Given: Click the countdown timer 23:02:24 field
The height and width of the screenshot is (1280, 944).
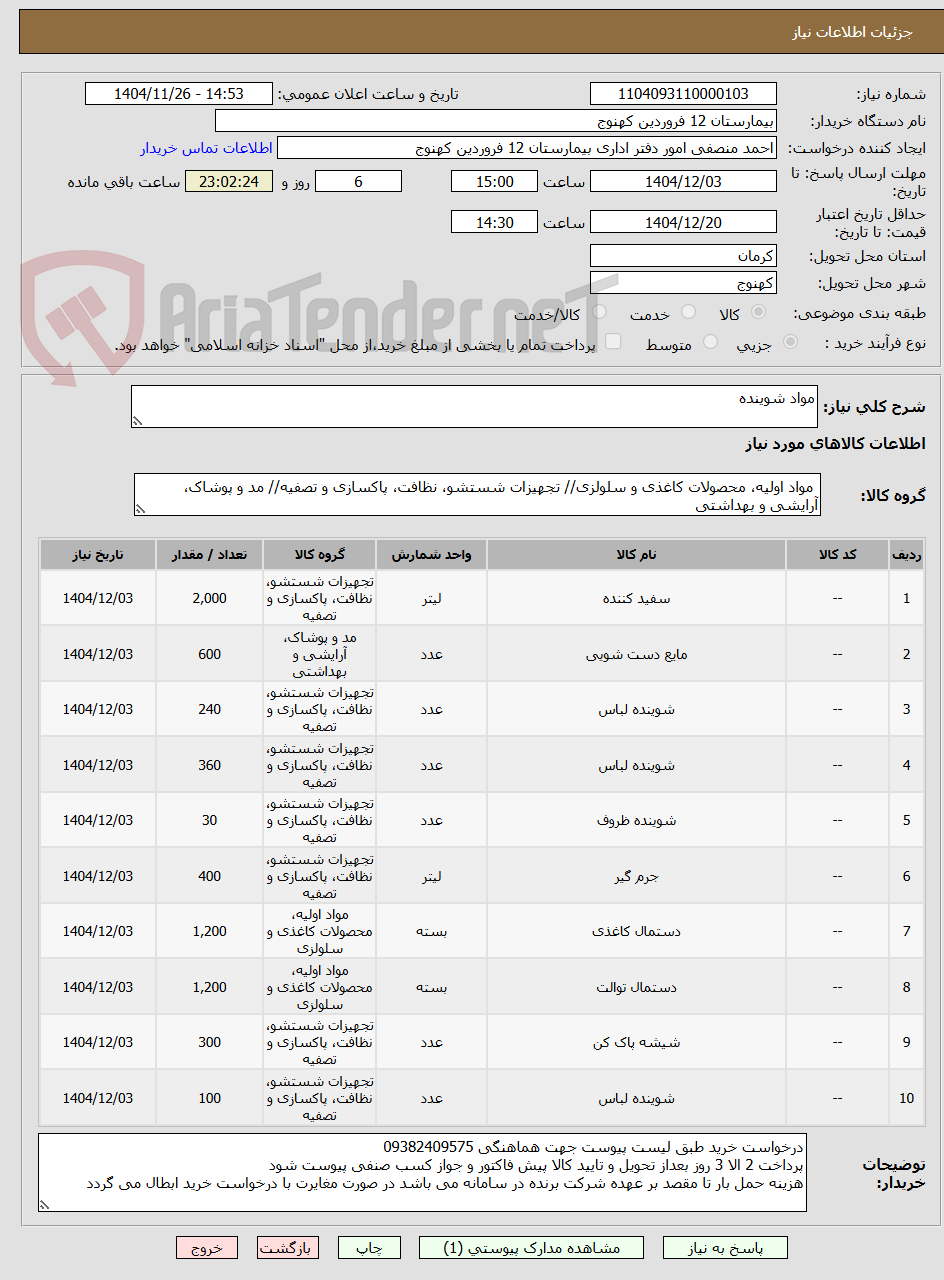Looking at the screenshot, I should point(229,181).
